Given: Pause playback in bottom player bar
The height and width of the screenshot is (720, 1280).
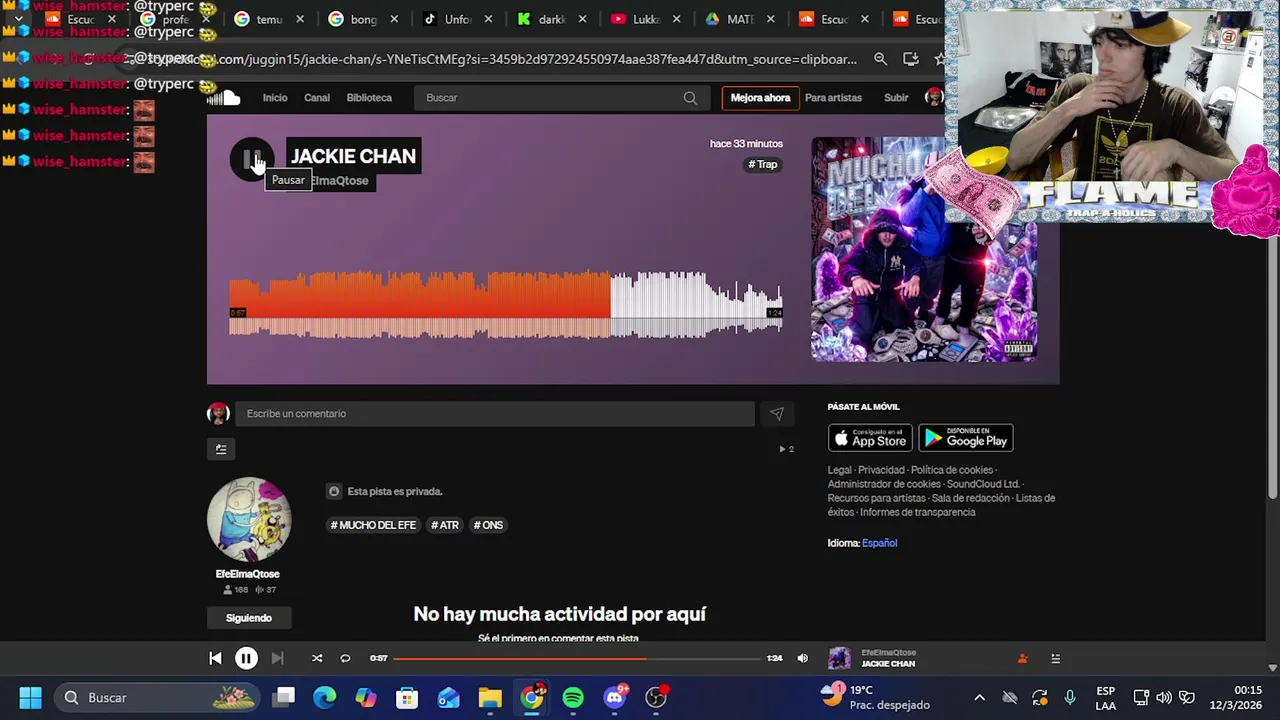Looking at the screenshot, I should [246, 658].
